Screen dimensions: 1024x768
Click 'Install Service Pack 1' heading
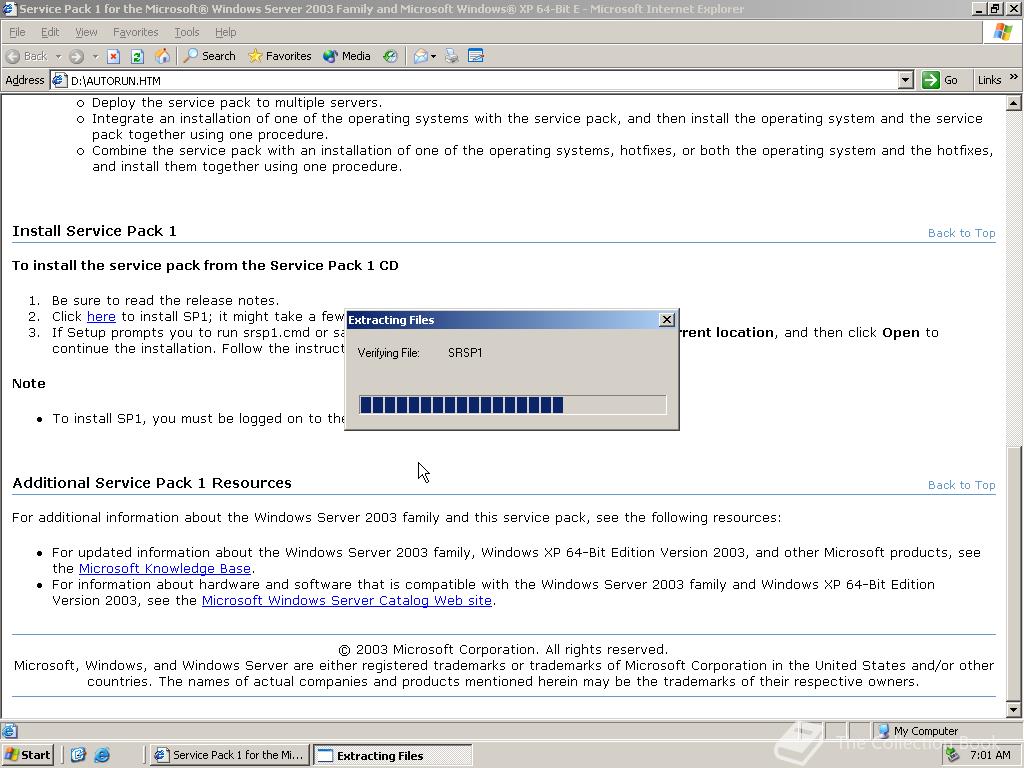pos(94,231)
